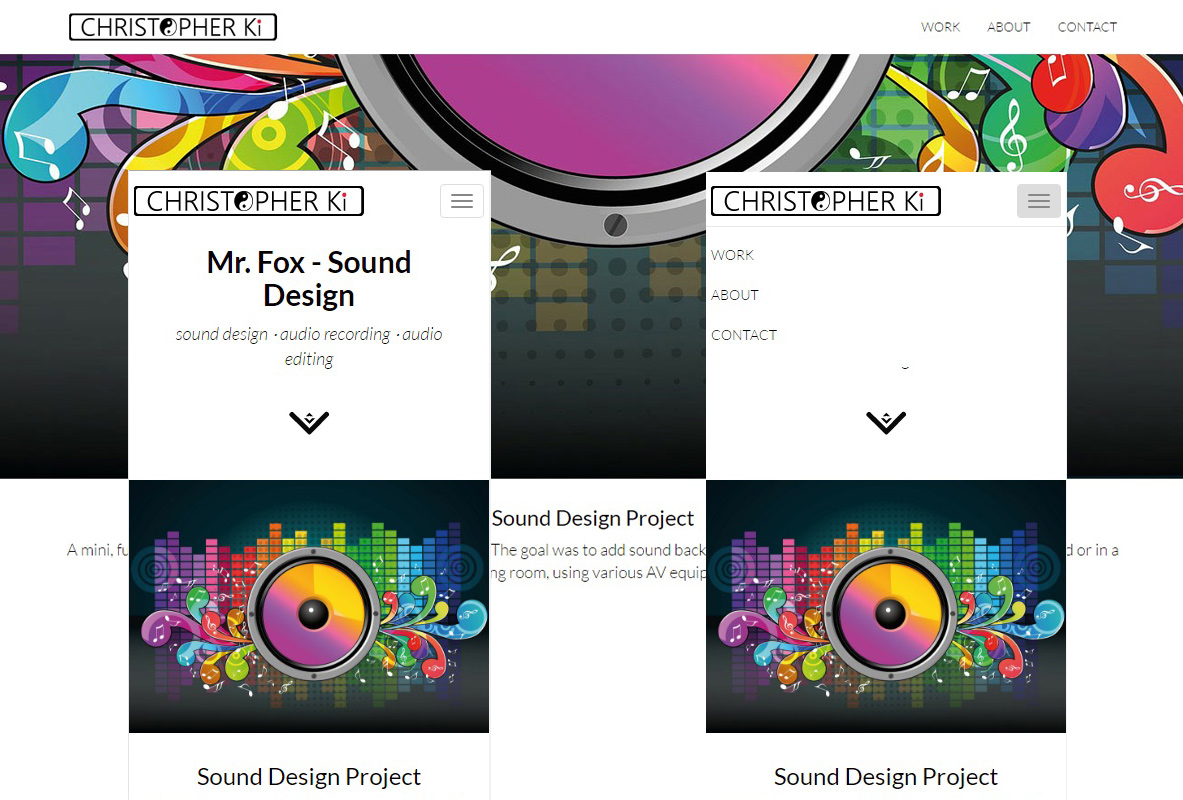Screen dimensions: 1183x800
Task: Open CONTACT in the top navigation bar
Action: point(1087,27)
